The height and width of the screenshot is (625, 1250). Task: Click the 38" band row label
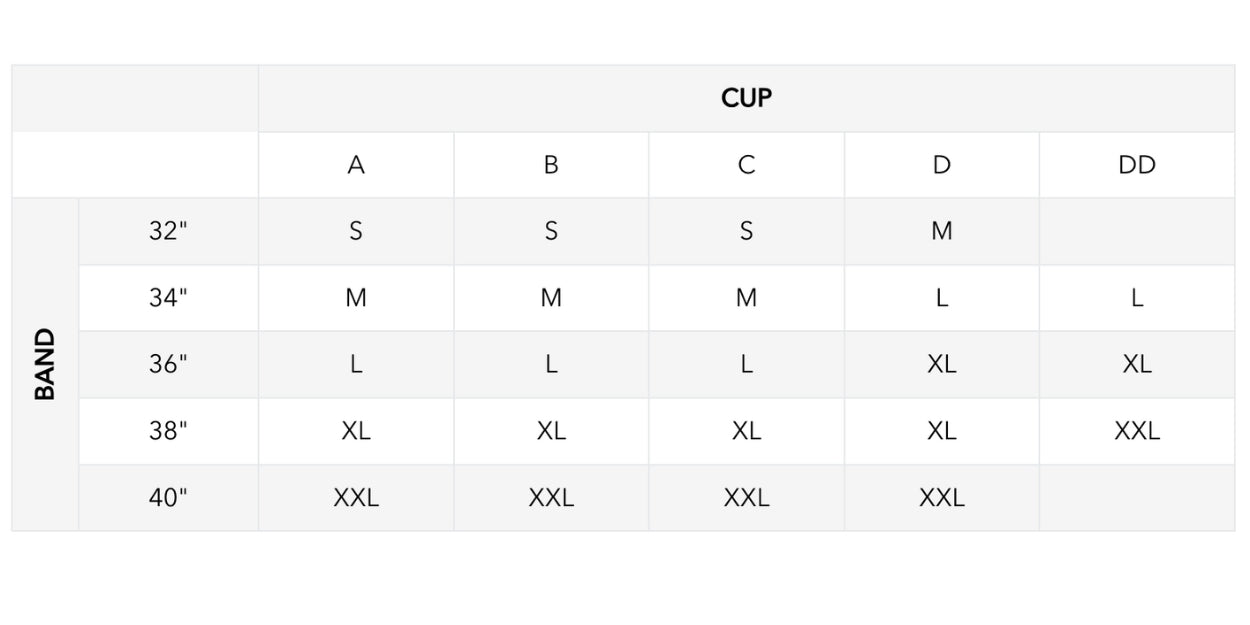click(x=168, y=431)
